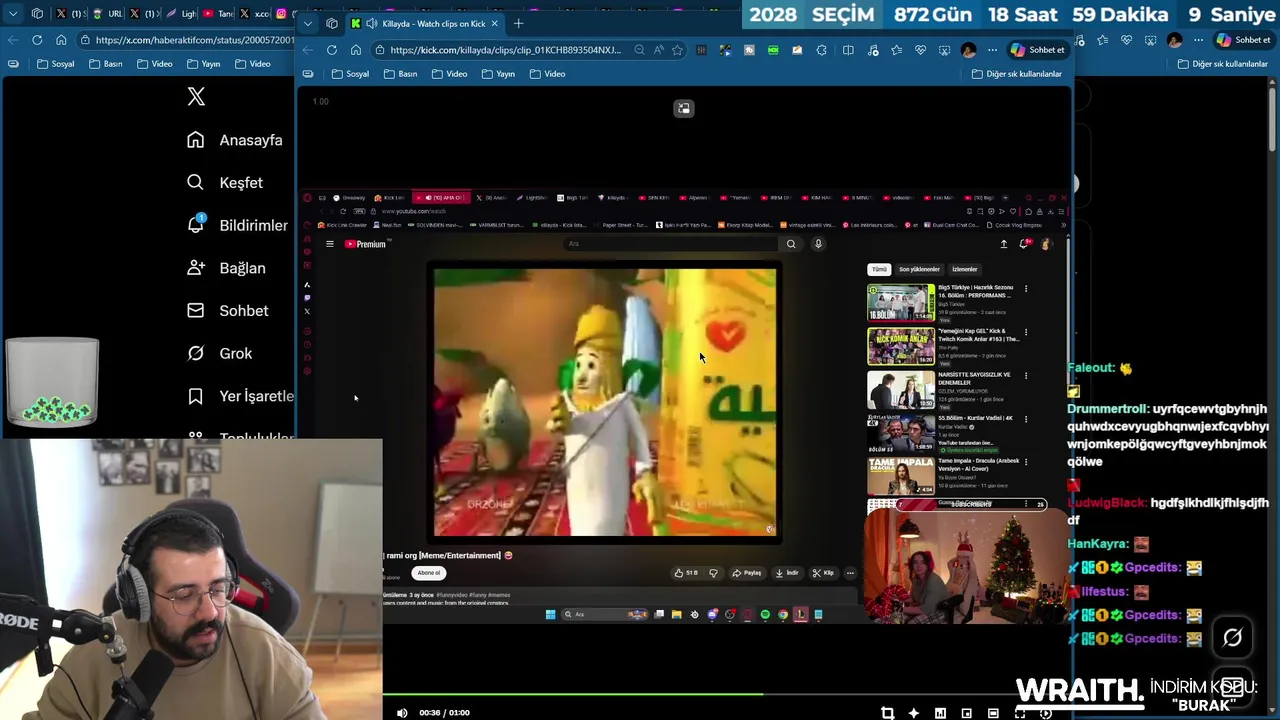Open Sohbet messages in X sidebar

(228, 311)
